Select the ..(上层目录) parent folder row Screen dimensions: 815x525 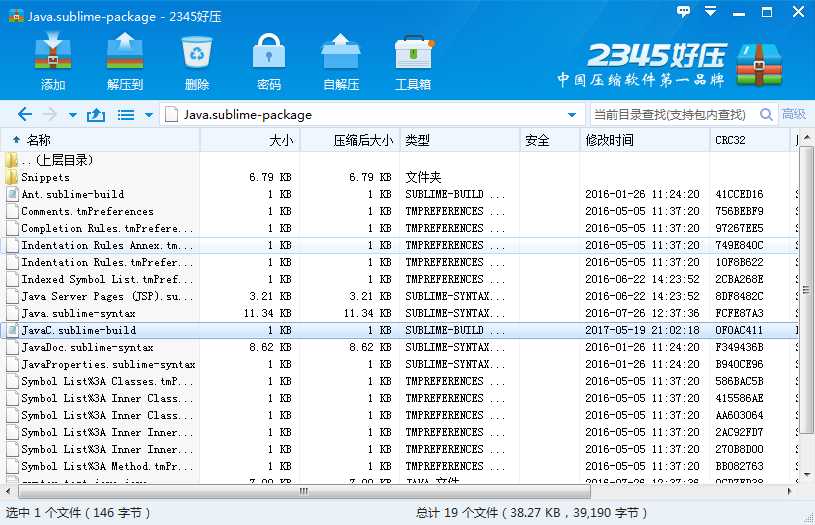click(399, 160)
